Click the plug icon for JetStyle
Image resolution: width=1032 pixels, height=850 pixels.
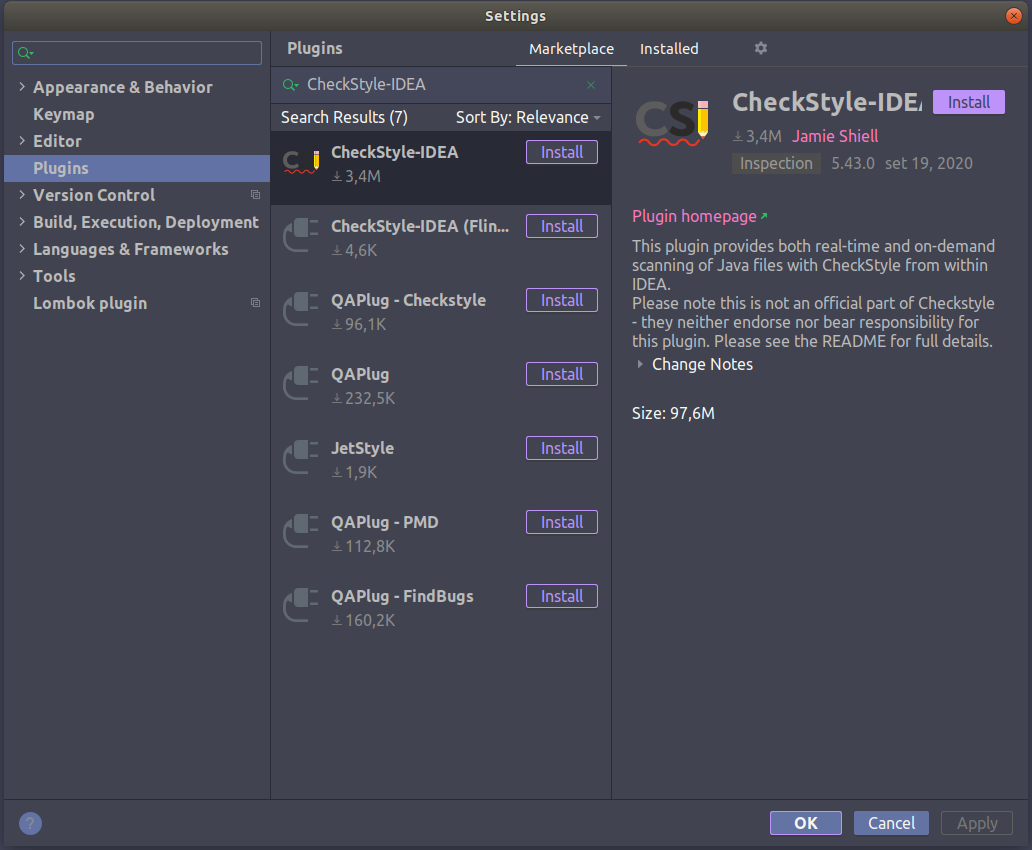[301, 457]
